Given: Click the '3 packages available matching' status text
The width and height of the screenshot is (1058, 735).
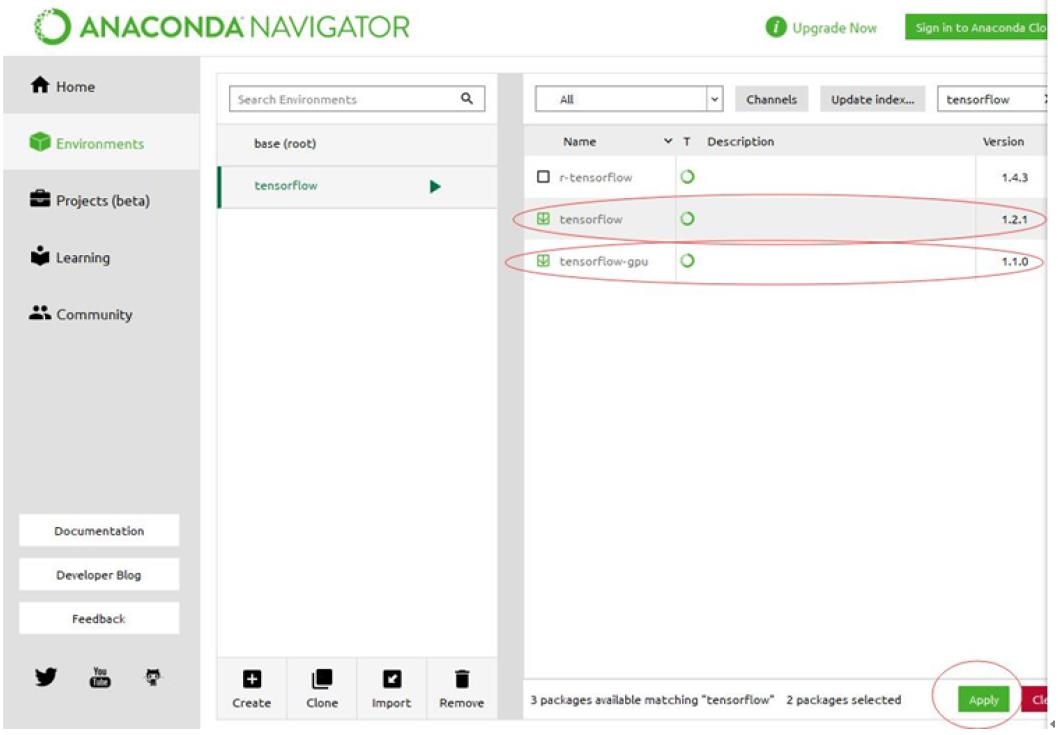Looking at the screenshot, I should click(x=652, y=700).
